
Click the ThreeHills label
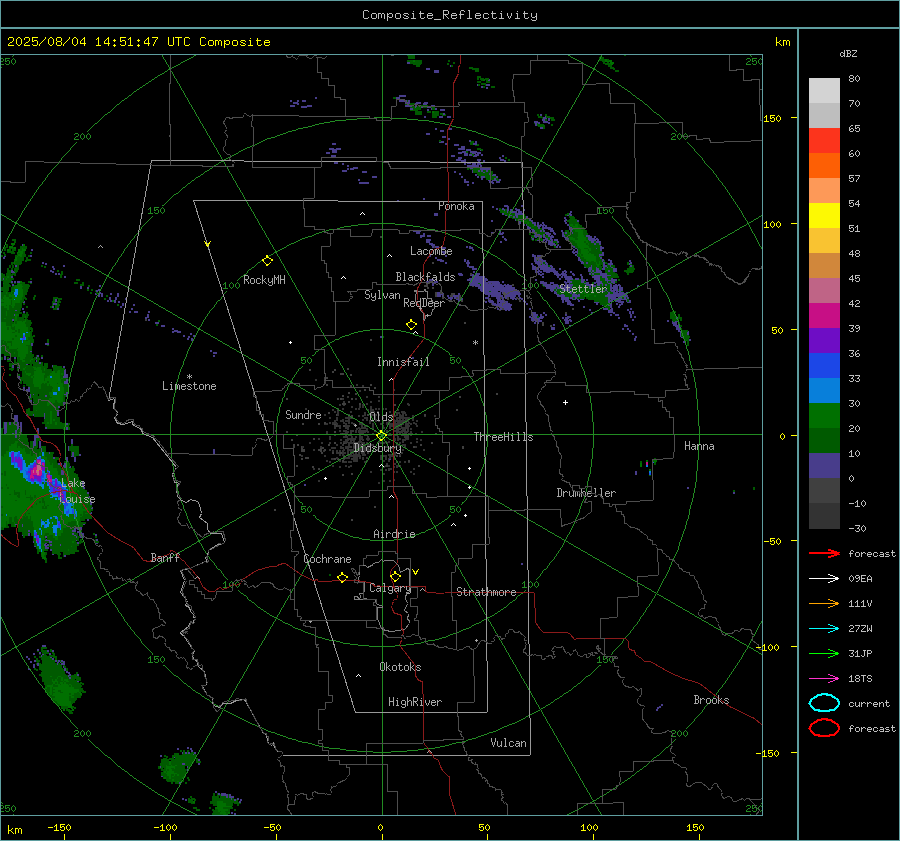click(503, 437)
